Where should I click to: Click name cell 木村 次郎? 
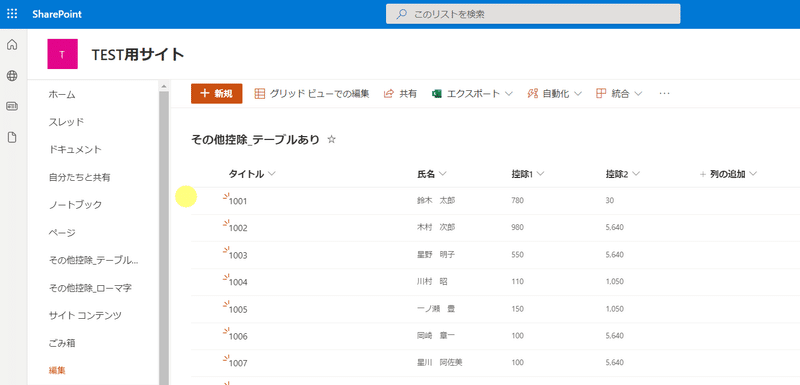pyautogui.click(x=436, y=227)
